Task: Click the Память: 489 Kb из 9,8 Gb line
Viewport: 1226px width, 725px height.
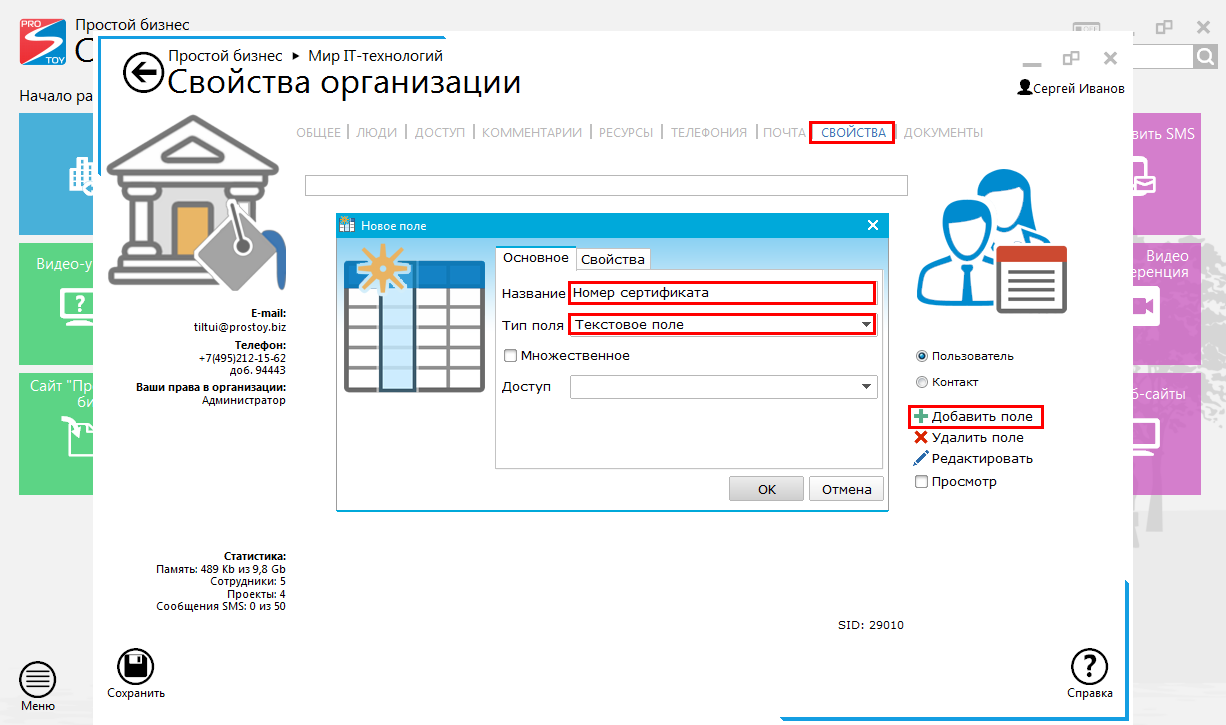Action: pyautogui.click(x=221, y=569)
